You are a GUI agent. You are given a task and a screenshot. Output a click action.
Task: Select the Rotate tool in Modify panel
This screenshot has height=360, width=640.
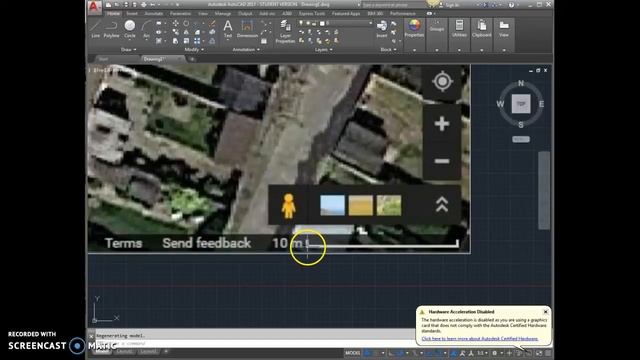(186, 24)
